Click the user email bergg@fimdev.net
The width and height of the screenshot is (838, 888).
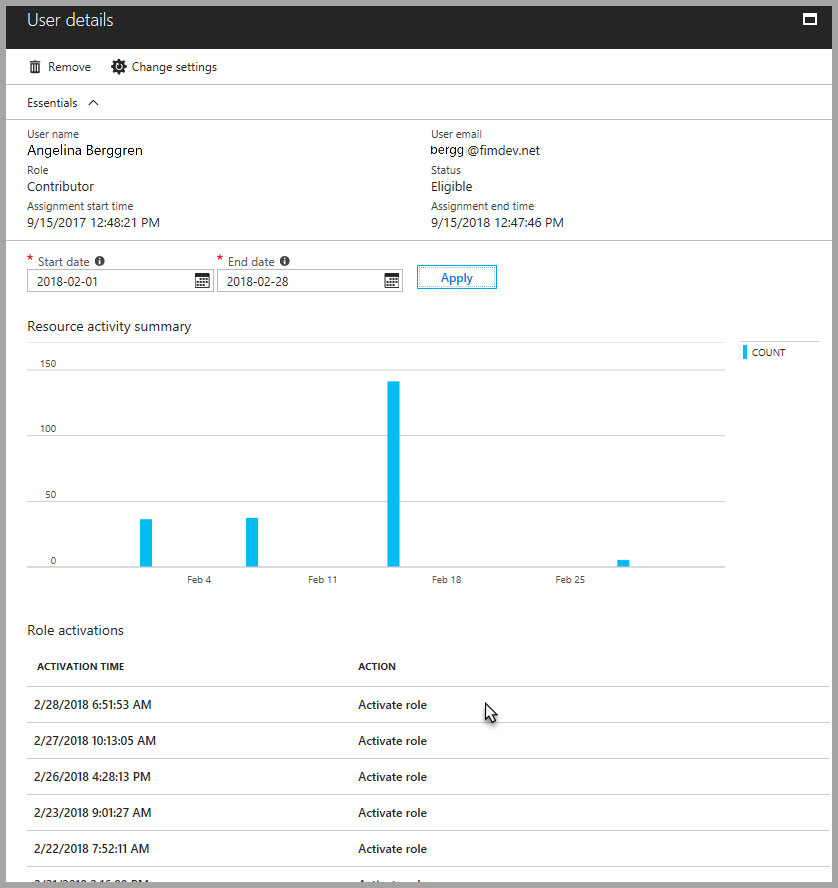[x=485, y=151]
